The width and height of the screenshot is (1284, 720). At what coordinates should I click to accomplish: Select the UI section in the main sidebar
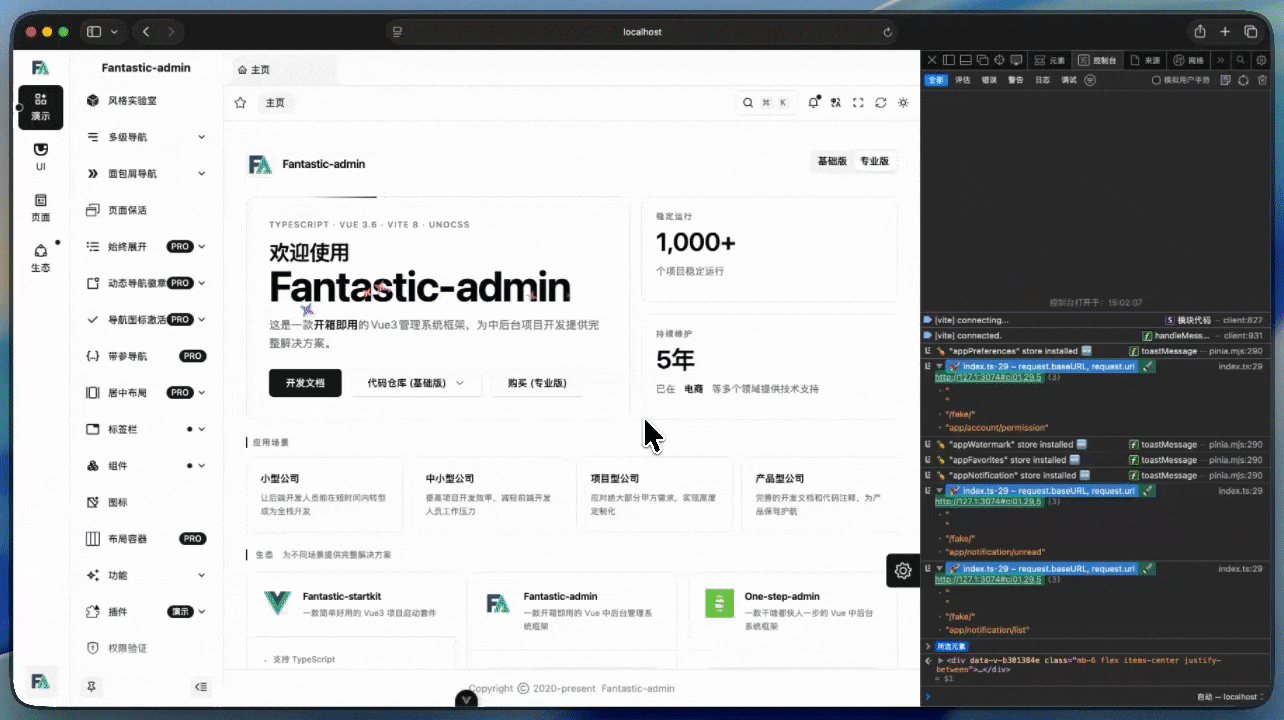[40, 156]
